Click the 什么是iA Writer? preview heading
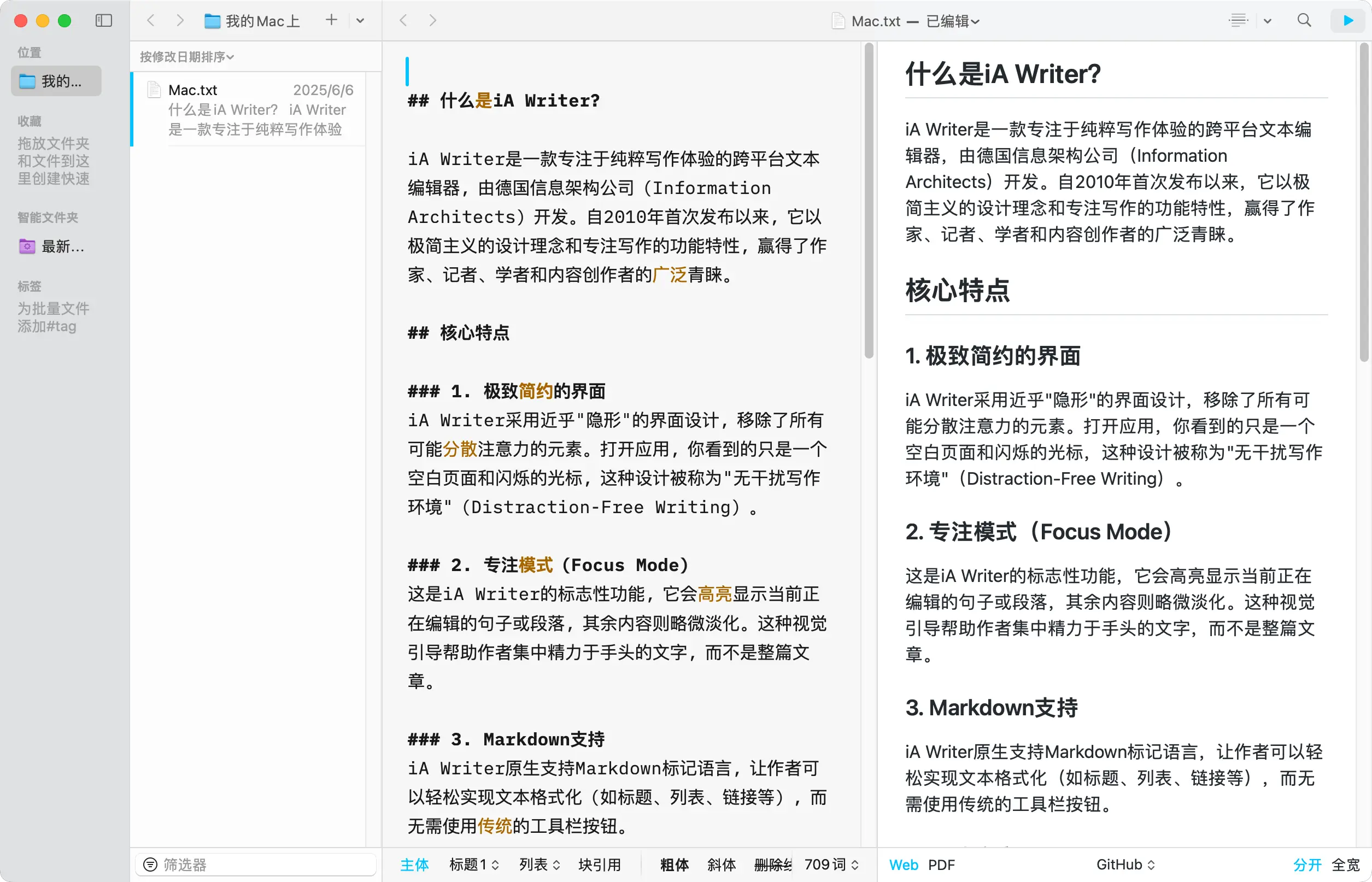The width and height of the screenshot is (1372, 882). pyautogui.click(x=1002, y=74)
